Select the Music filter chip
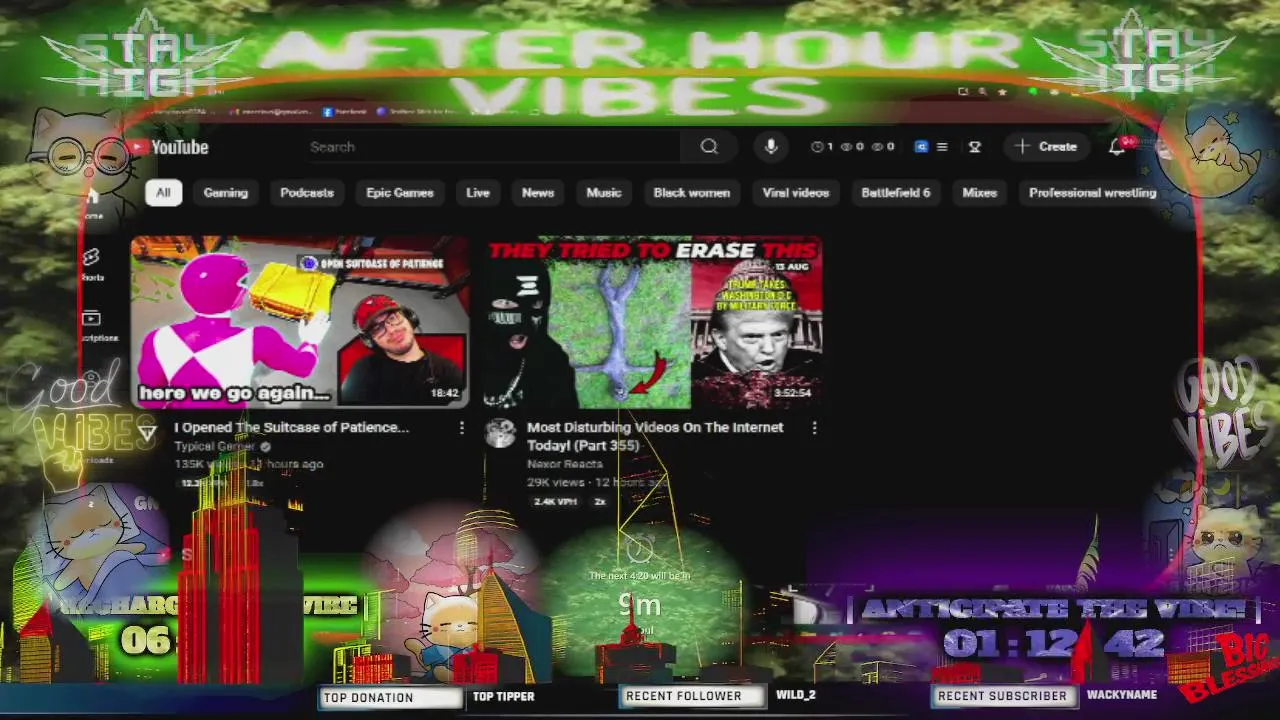Image resolution: width=1280 pixels, height=720 pixels. (x=604, y=193)
